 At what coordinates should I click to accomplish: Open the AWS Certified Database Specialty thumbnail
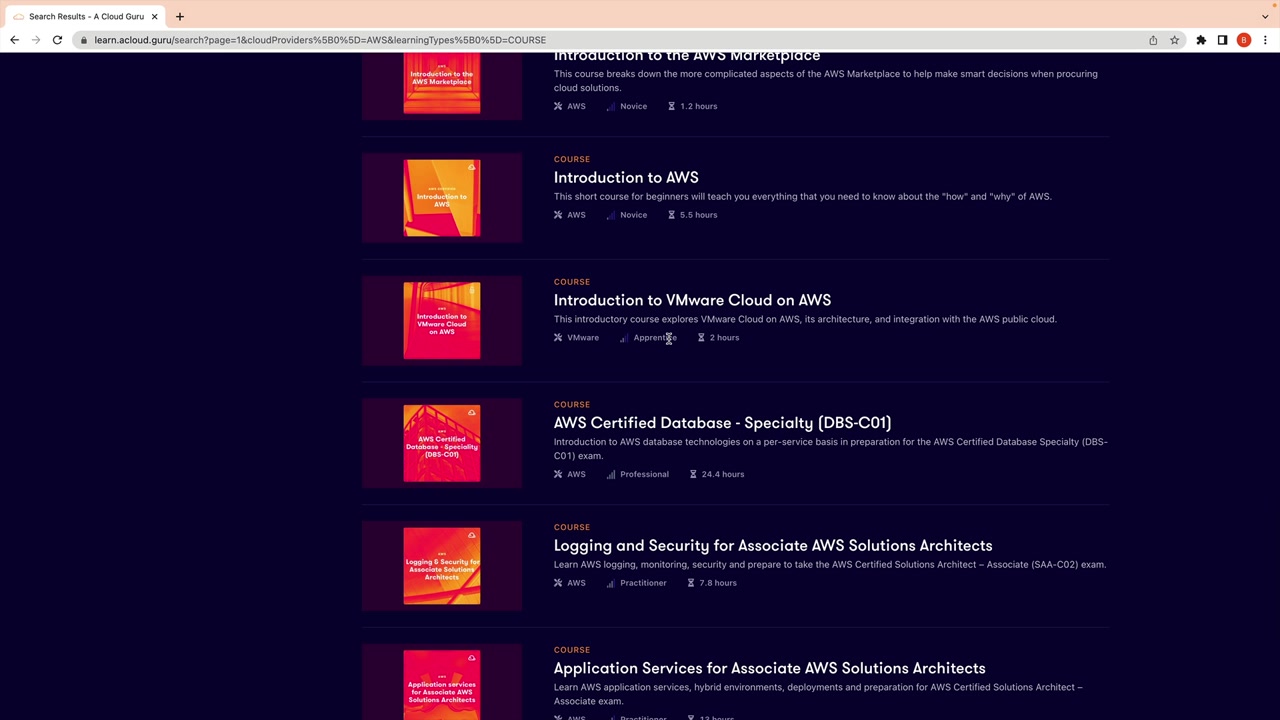(442, 444)
